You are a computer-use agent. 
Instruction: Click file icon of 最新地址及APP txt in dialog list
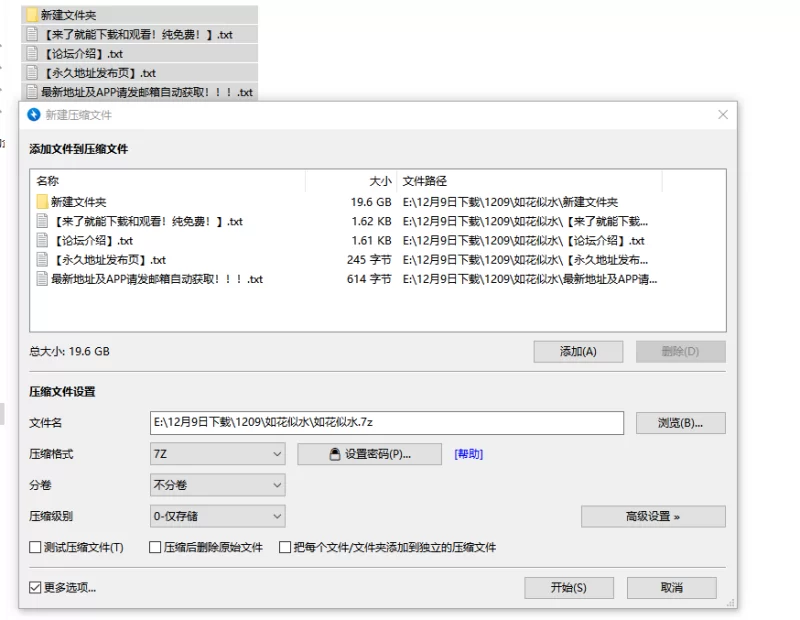point(42,279)
